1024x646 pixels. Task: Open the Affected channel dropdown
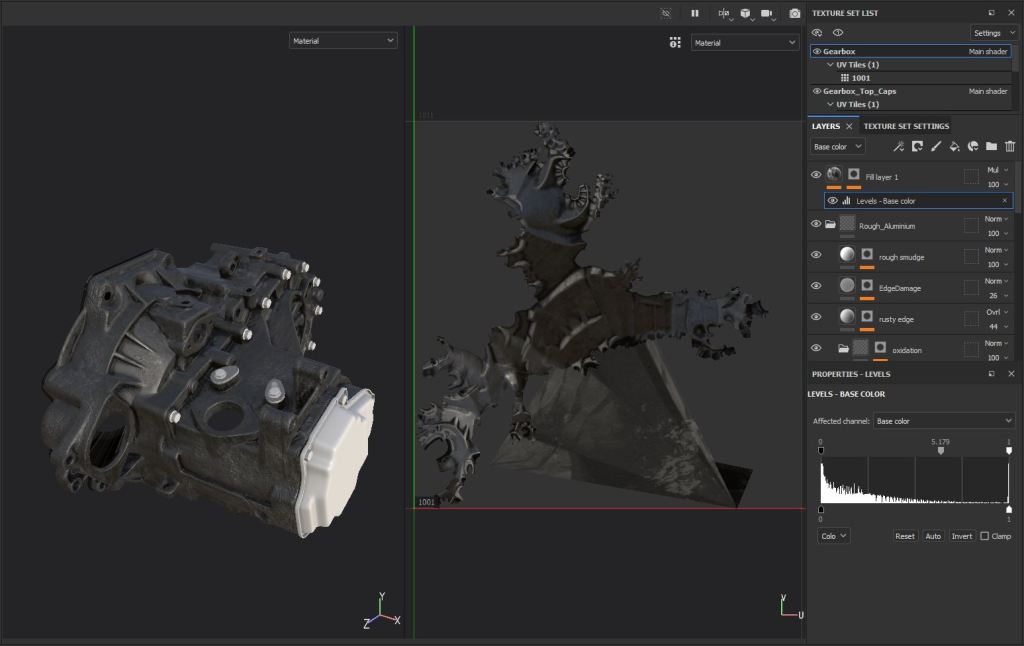pyautogui.click(x=944, y=421)
